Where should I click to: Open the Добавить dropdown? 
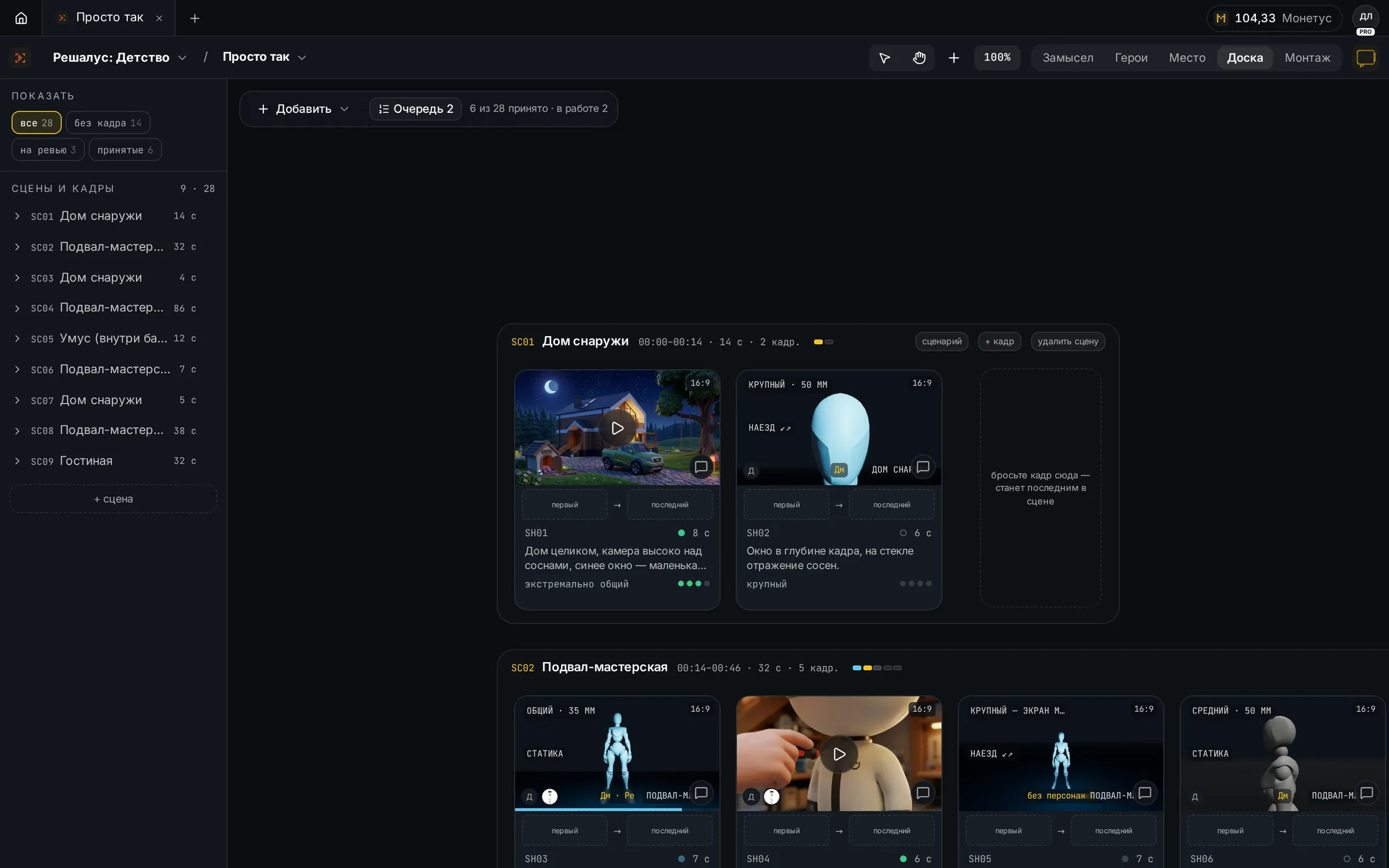[303, 109]
